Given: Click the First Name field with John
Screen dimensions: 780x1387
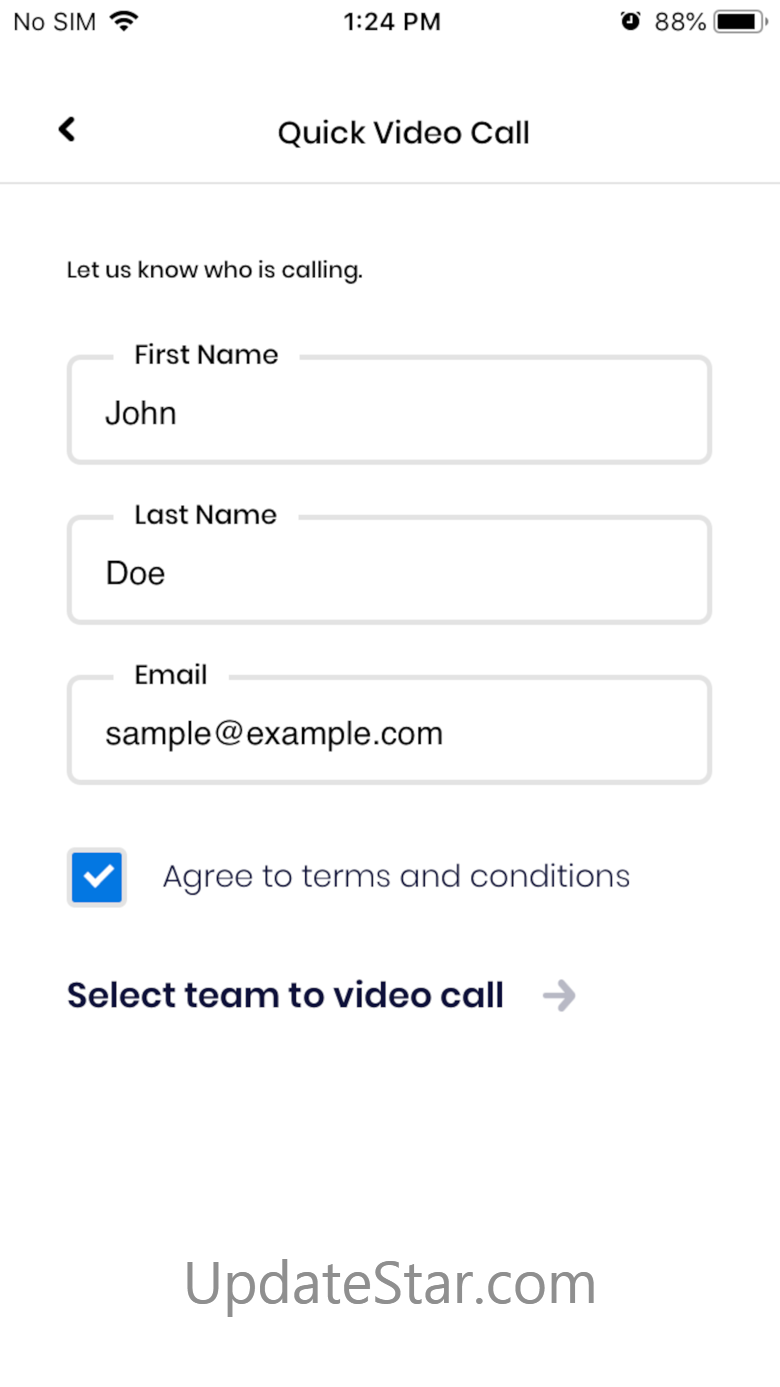Looking at the screenshot, I should [389, 410].
